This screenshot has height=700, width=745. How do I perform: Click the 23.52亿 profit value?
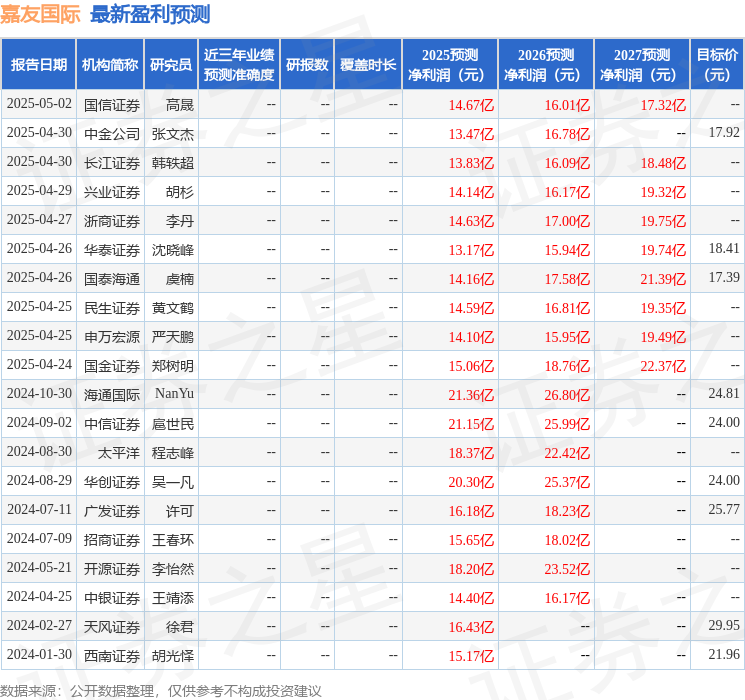567,569
